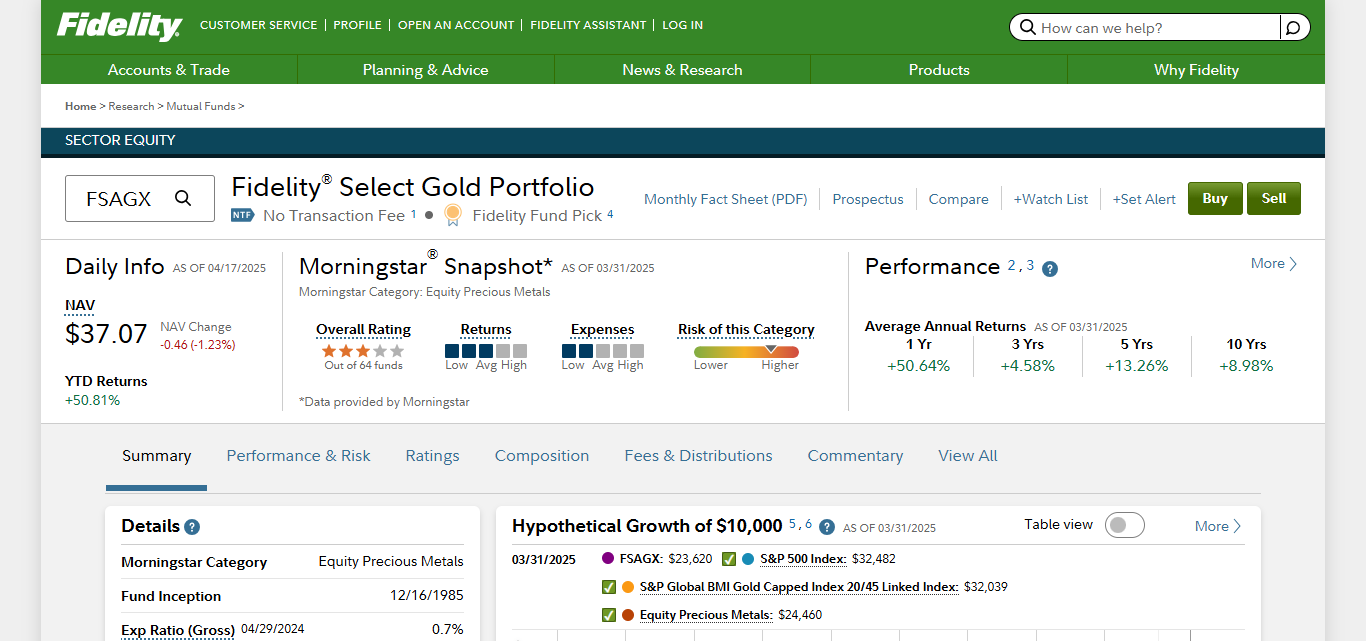Click the Fidelity logo
The width and height of the screenshot is (1366, 641).
coord(119,26)
